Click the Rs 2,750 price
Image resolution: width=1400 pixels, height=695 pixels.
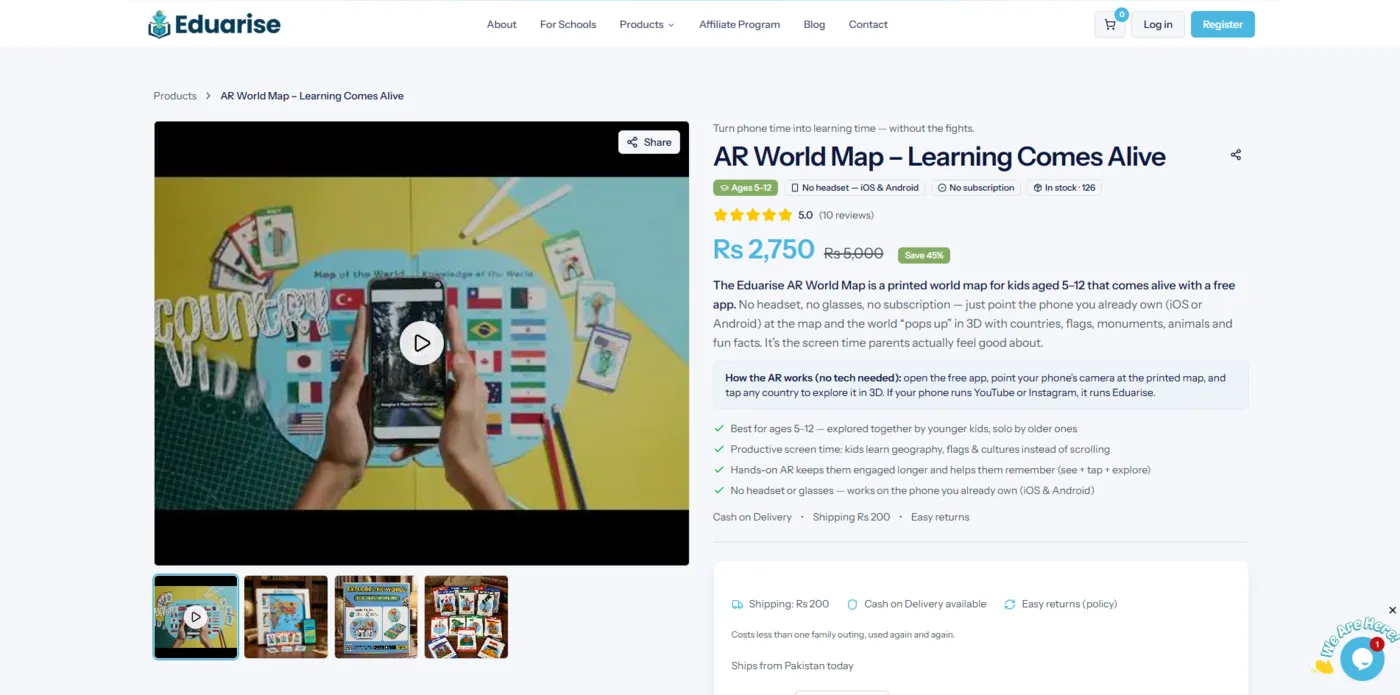tap(764, 250)
